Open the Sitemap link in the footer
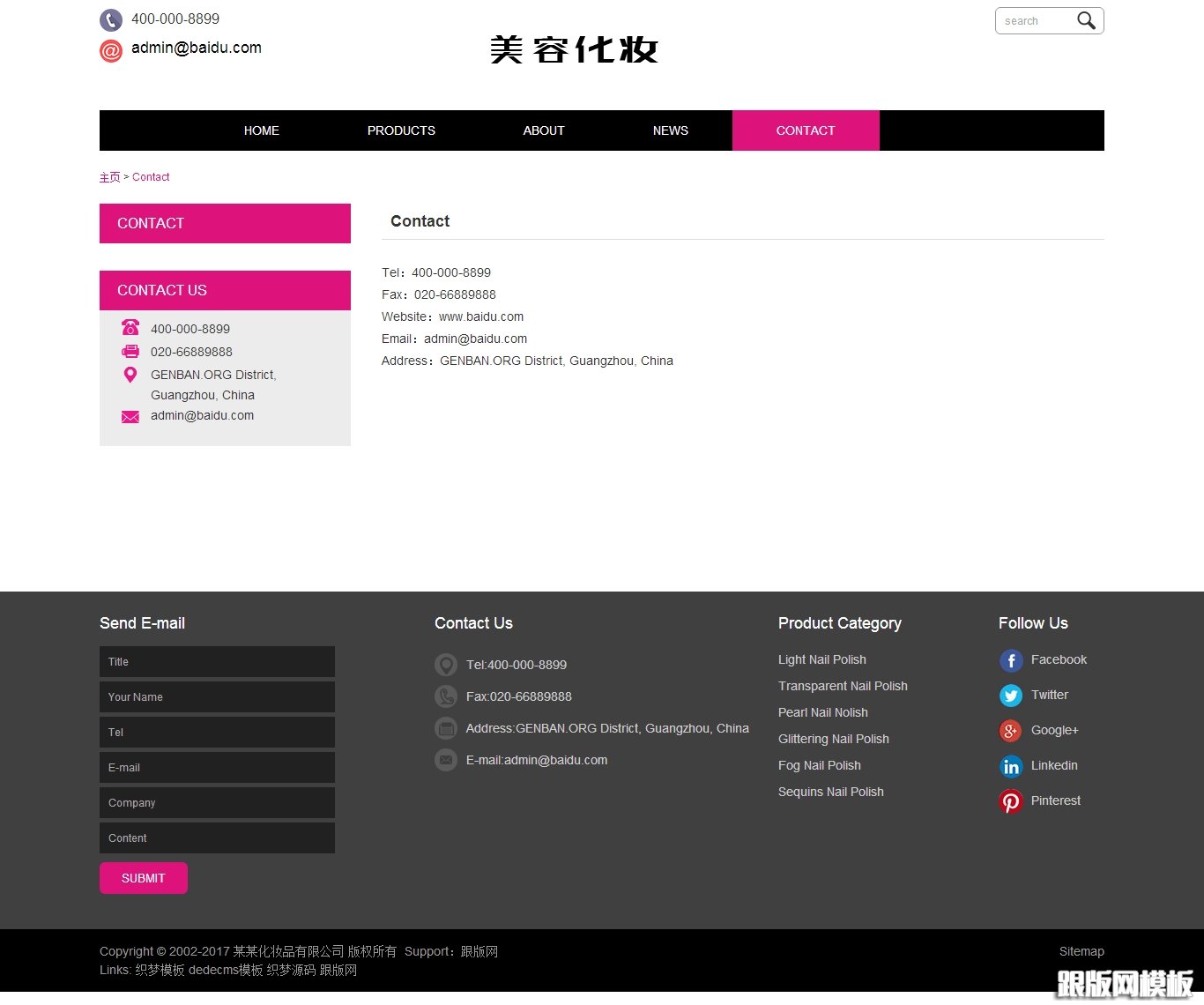 (1081, 951)
